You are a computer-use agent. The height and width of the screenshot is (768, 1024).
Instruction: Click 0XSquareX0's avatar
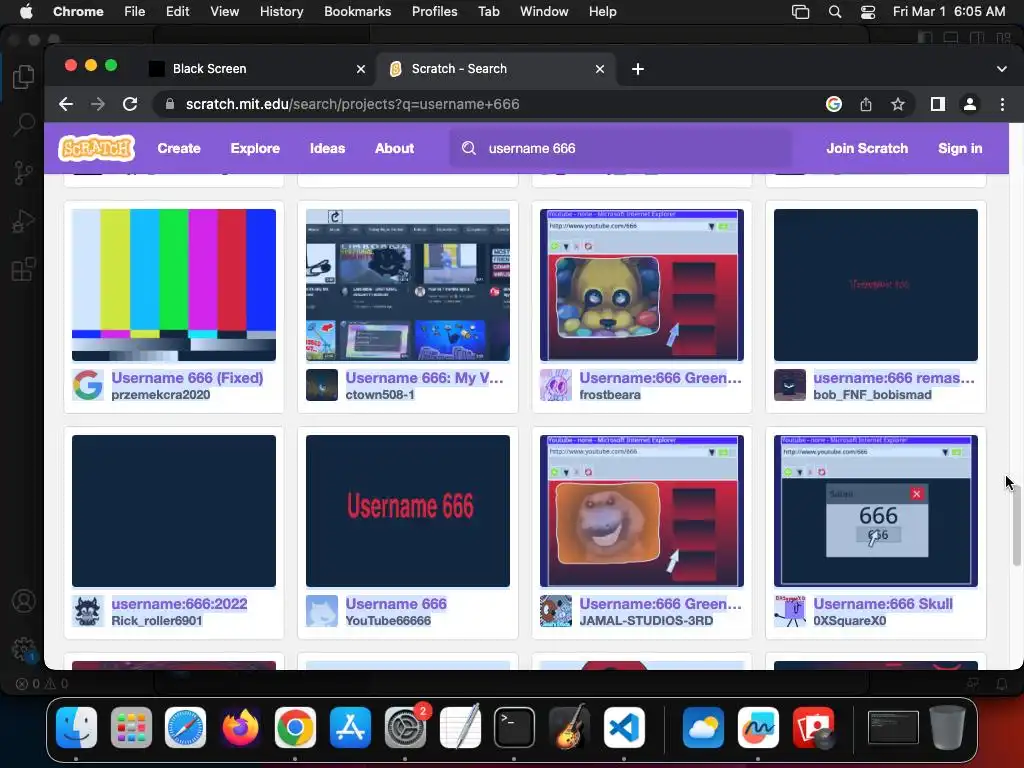pyautogui.click(x=790, y=611)
